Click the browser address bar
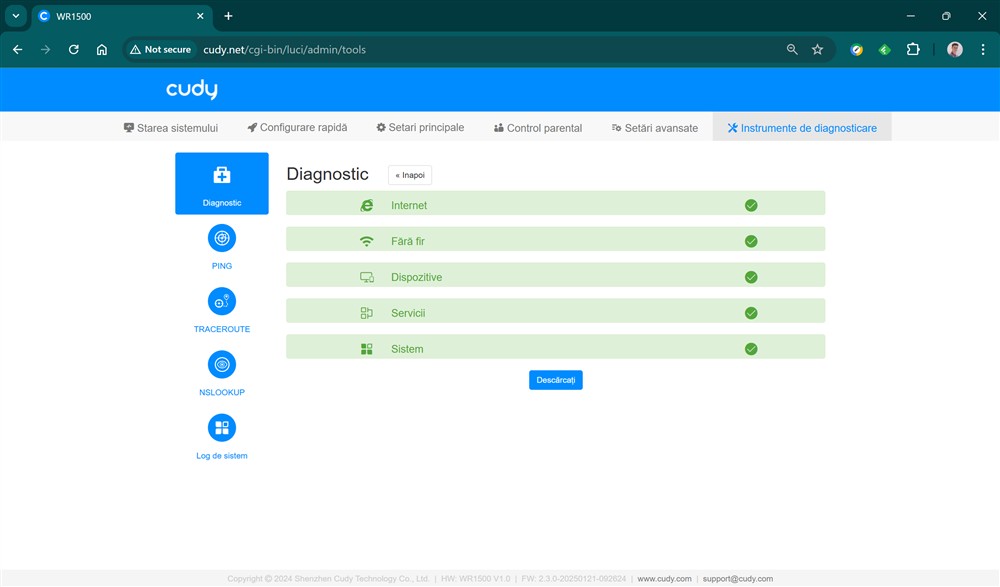The image size is (1000, 587). pos(480,49)
